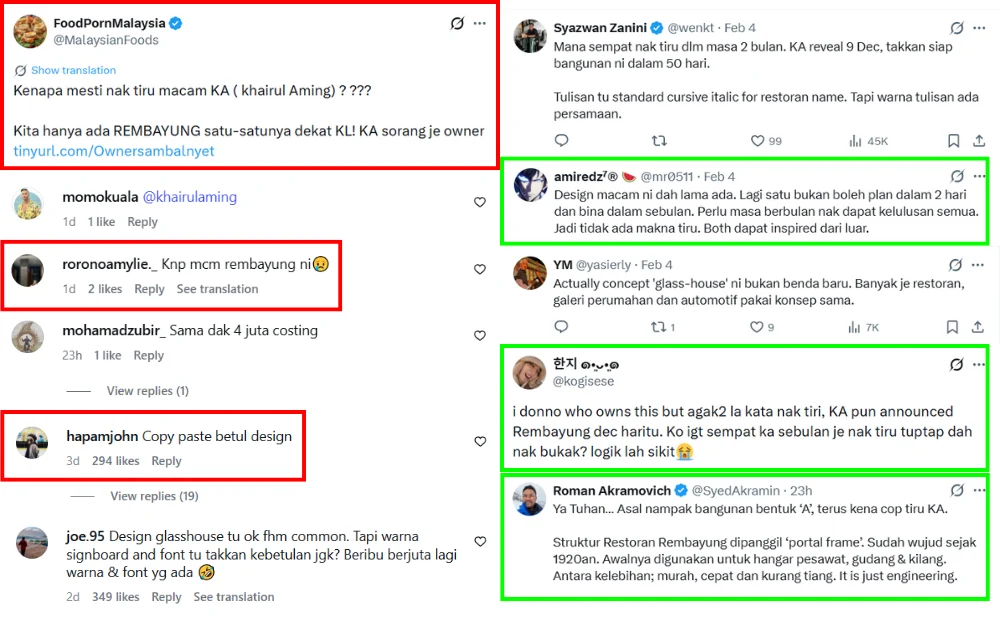Click Show translation on FoodPornMalaysia's post

pyautogui.click(x=73, y=70)
